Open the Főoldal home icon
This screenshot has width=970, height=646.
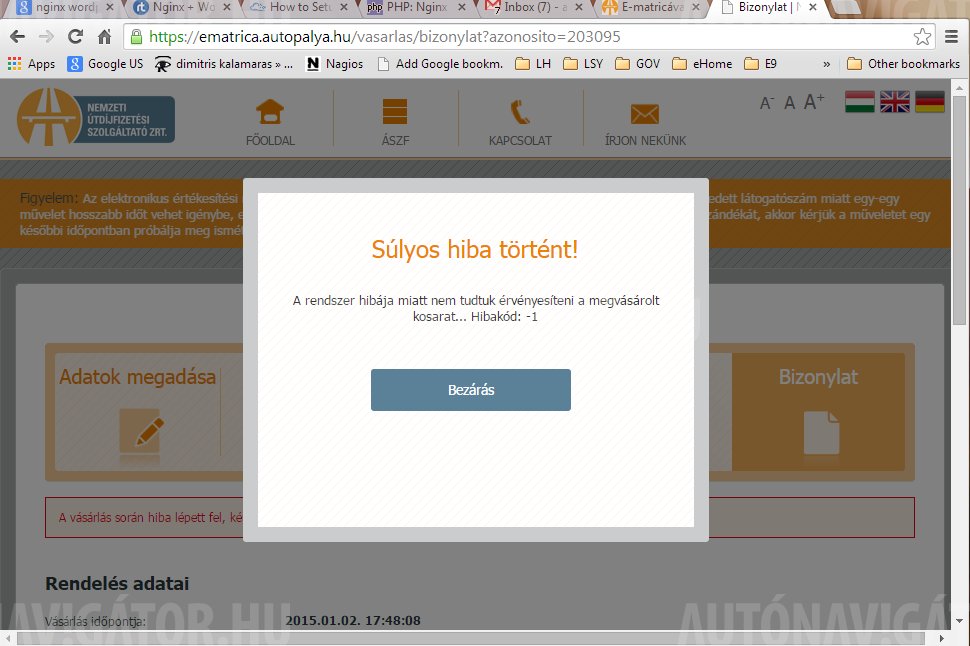pos(270,112)
